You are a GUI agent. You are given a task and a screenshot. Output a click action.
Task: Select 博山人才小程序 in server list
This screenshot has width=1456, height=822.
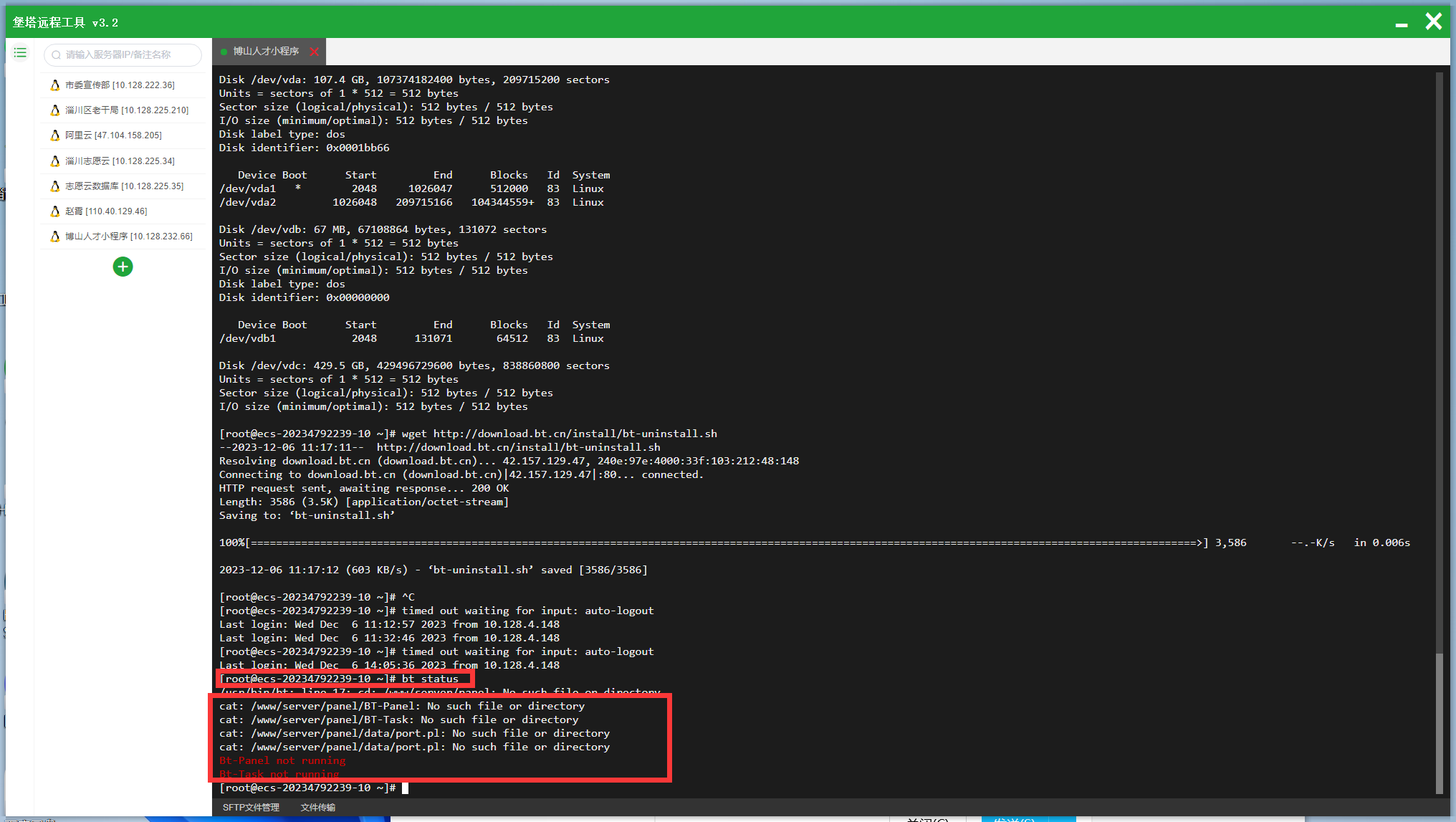click(x=128, y=236)
